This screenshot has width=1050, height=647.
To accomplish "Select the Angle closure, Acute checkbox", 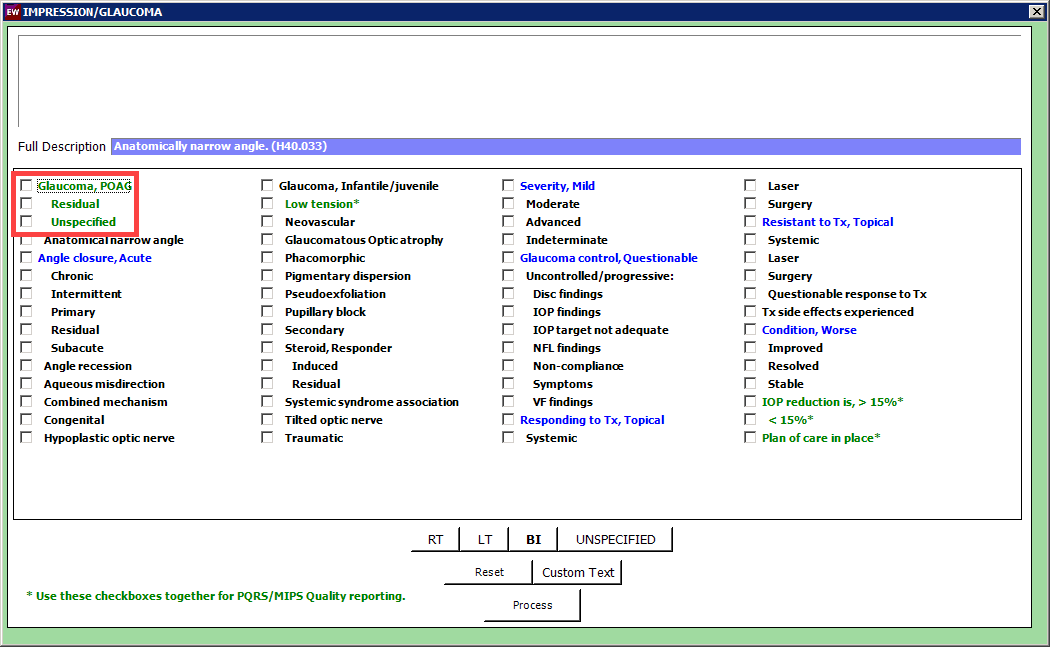I will (26, 258).
